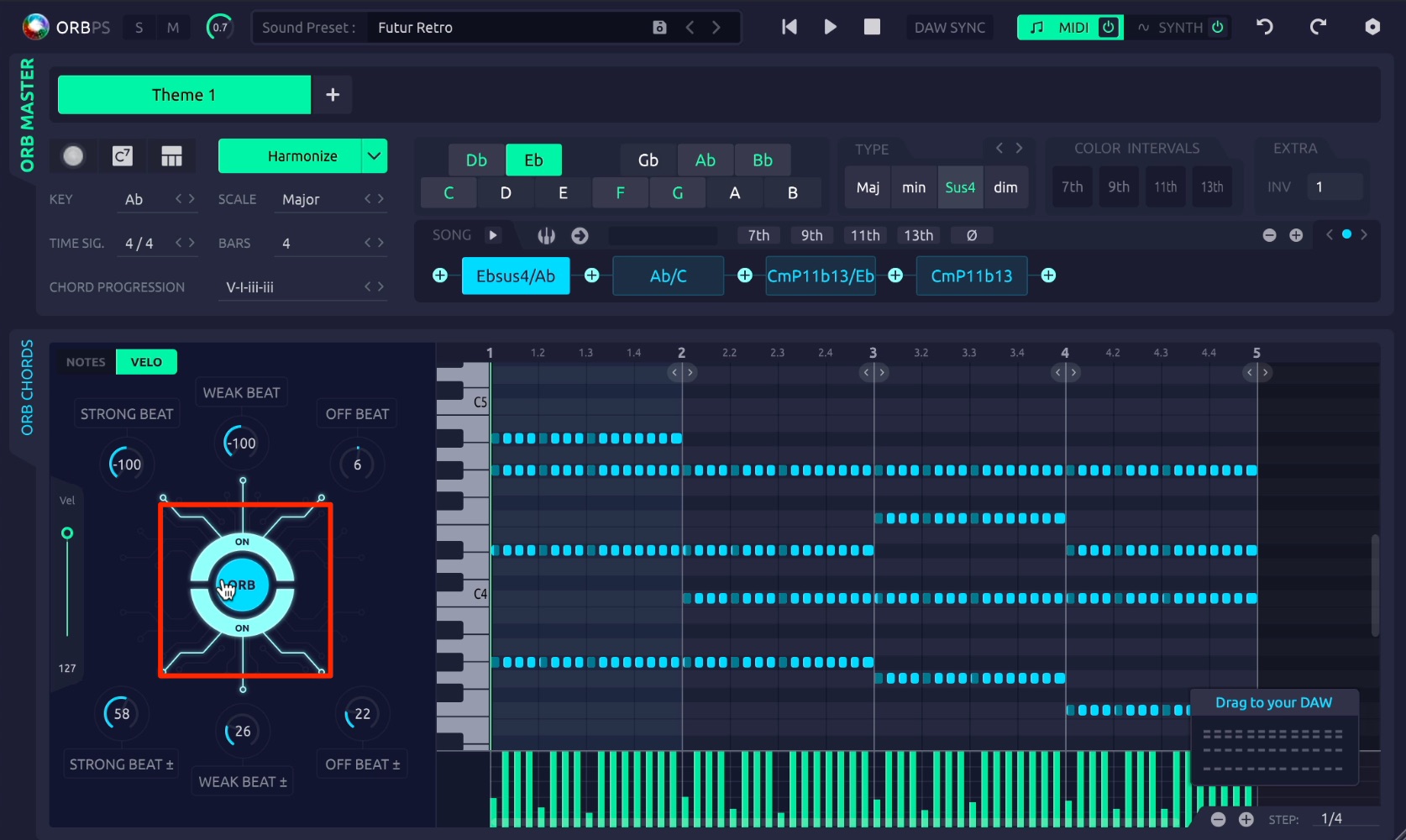
Task: Click the song randomize arrow icon
Action: [x=580, y=236]
